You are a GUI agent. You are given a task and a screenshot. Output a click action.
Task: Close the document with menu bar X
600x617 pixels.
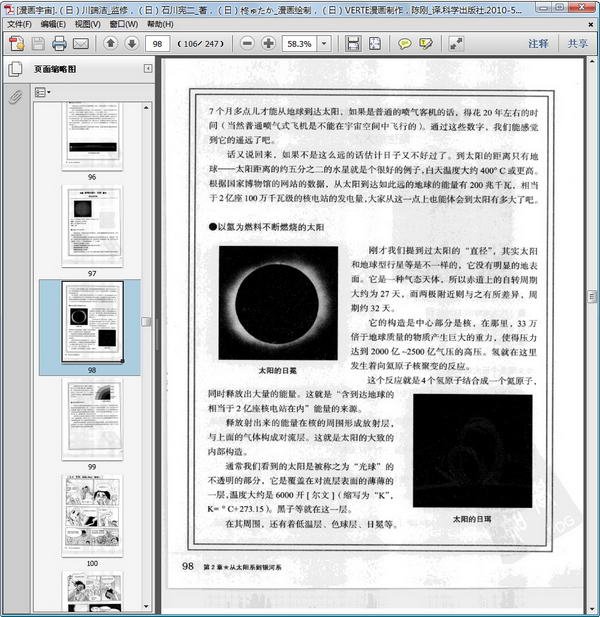pyautogui.click(x=591, y=24)
